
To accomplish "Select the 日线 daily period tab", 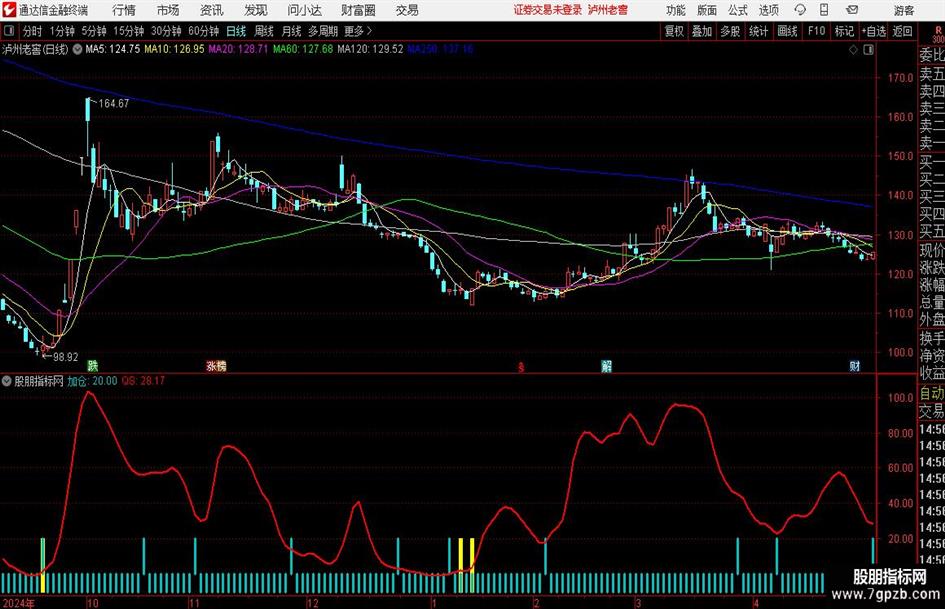I will pyautogui.click(x=236, y=31).
